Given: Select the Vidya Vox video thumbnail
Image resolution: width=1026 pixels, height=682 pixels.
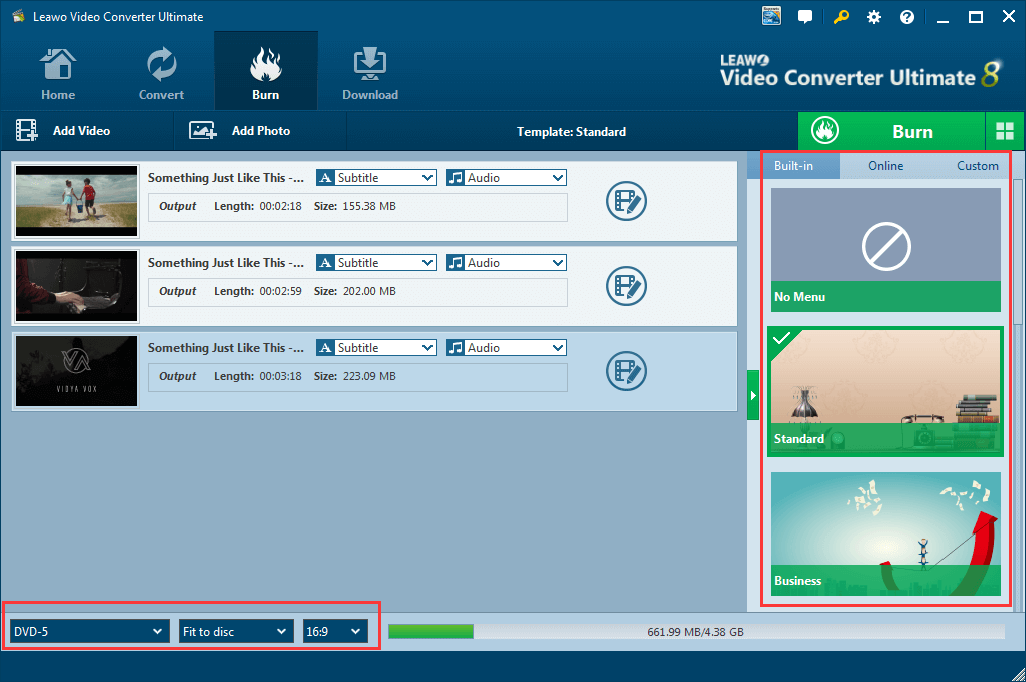Looking at the screenshot, I should click(x=77, y=371).
